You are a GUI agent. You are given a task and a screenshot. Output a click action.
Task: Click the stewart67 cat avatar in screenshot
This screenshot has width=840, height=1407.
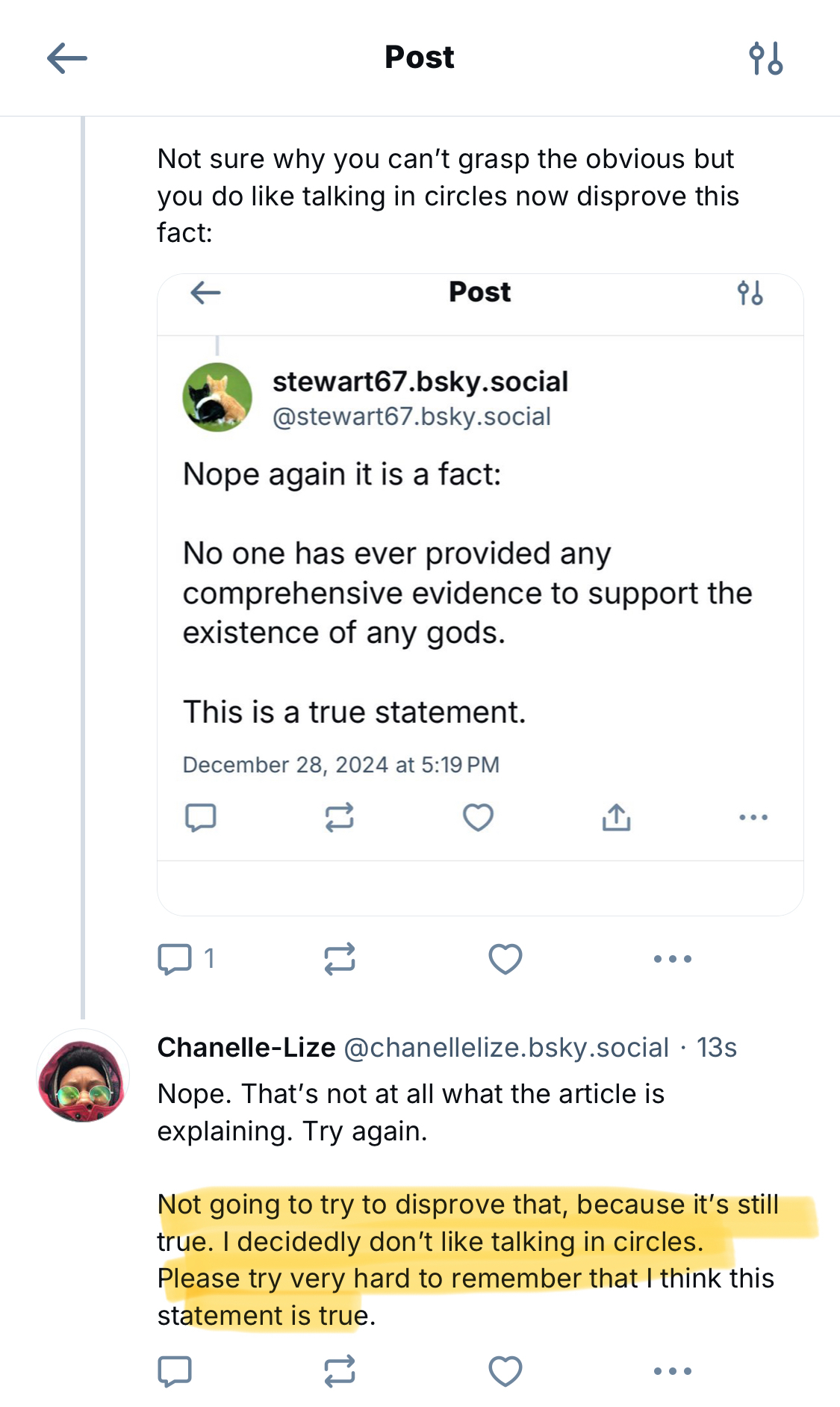(x=217, y=397)
